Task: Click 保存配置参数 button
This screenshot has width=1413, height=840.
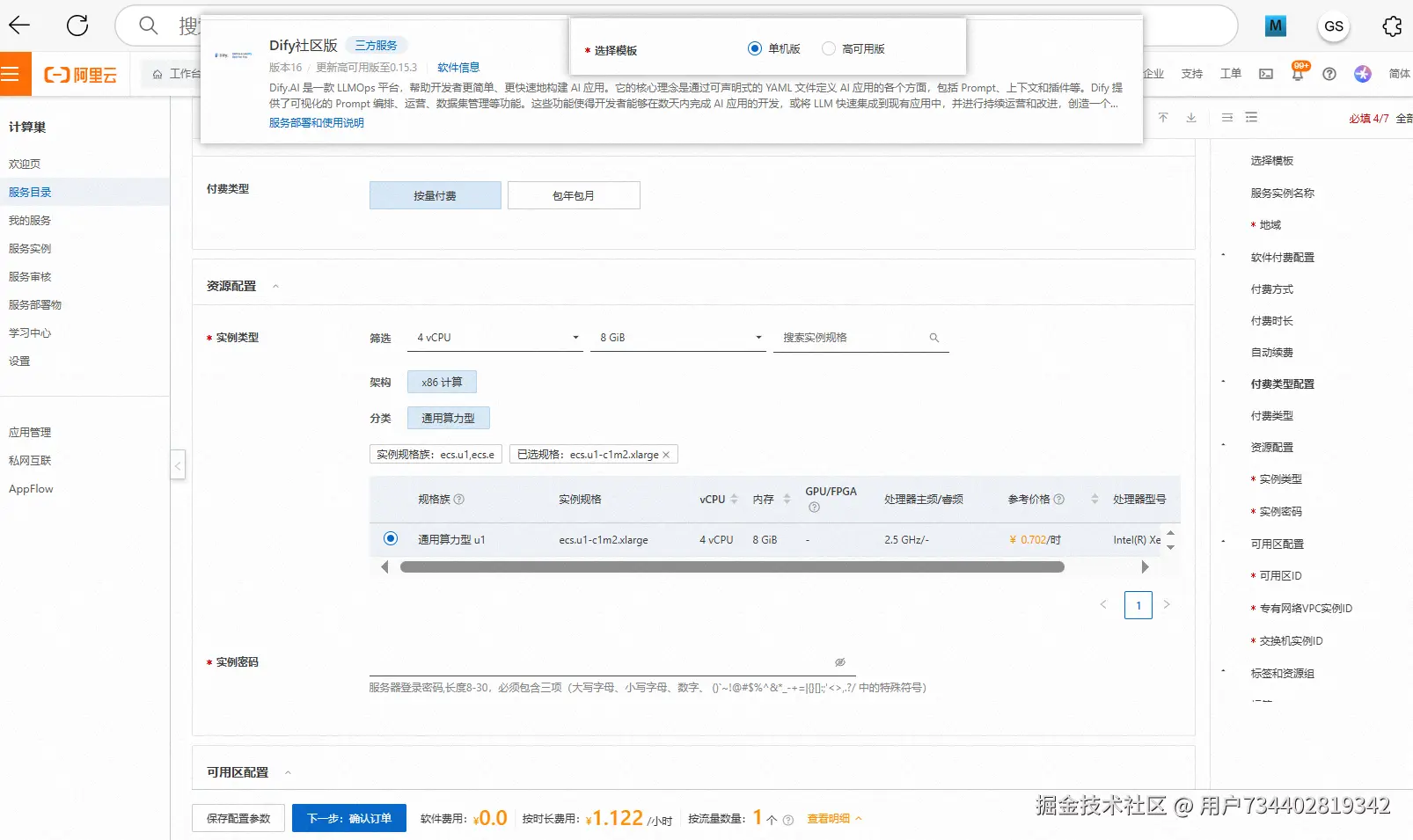Action: pyautogui.click(x=238, y=818)
